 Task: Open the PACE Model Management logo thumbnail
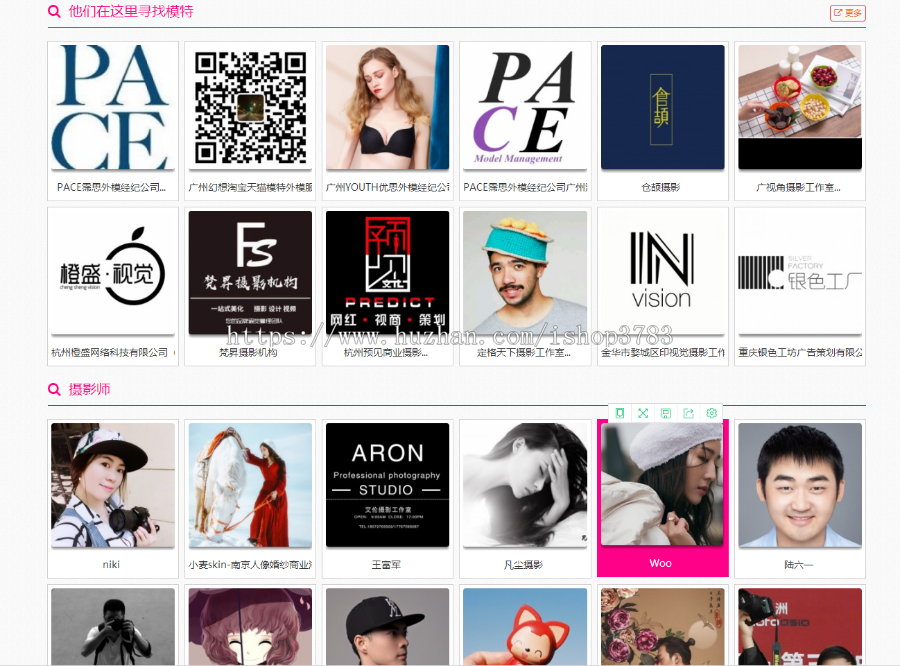[525, 107]
